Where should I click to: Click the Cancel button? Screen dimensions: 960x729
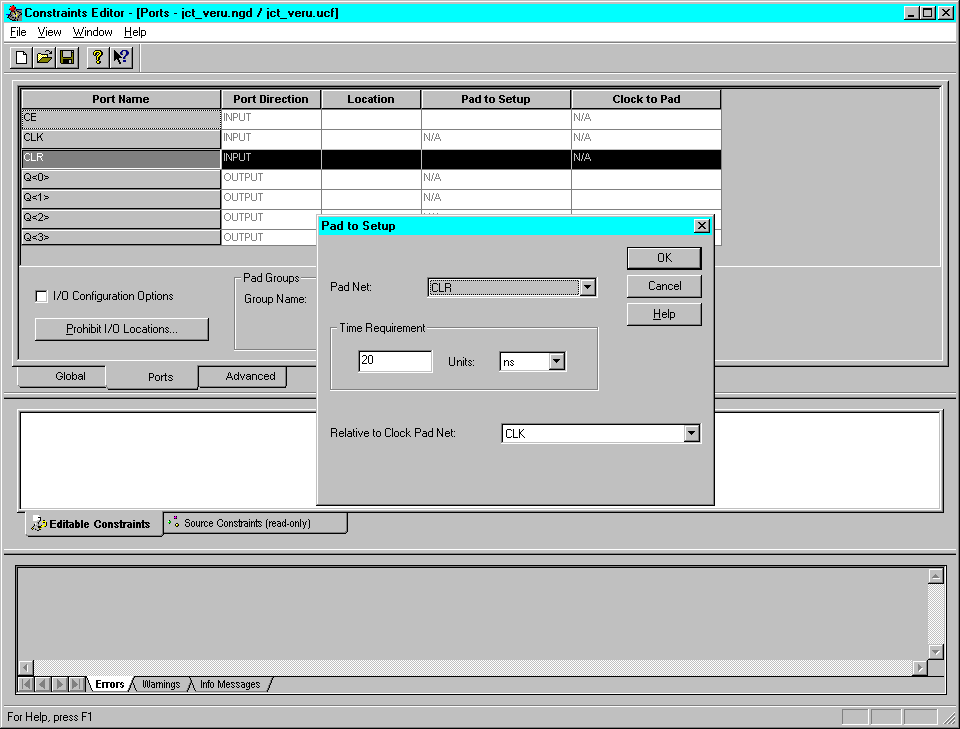[664, 286]
